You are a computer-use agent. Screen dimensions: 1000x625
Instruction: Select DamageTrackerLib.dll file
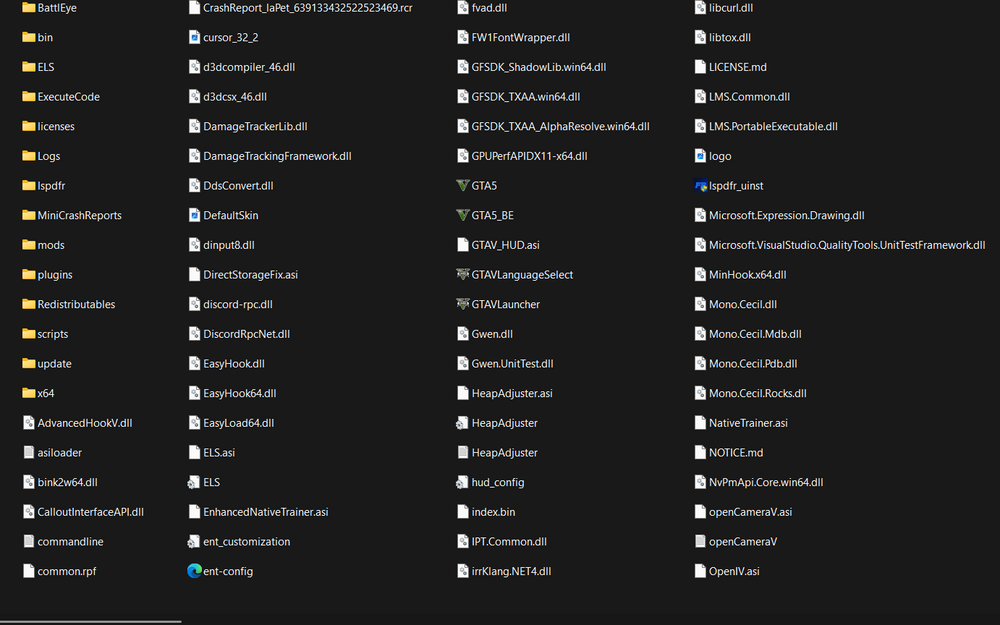coord(248,126)
